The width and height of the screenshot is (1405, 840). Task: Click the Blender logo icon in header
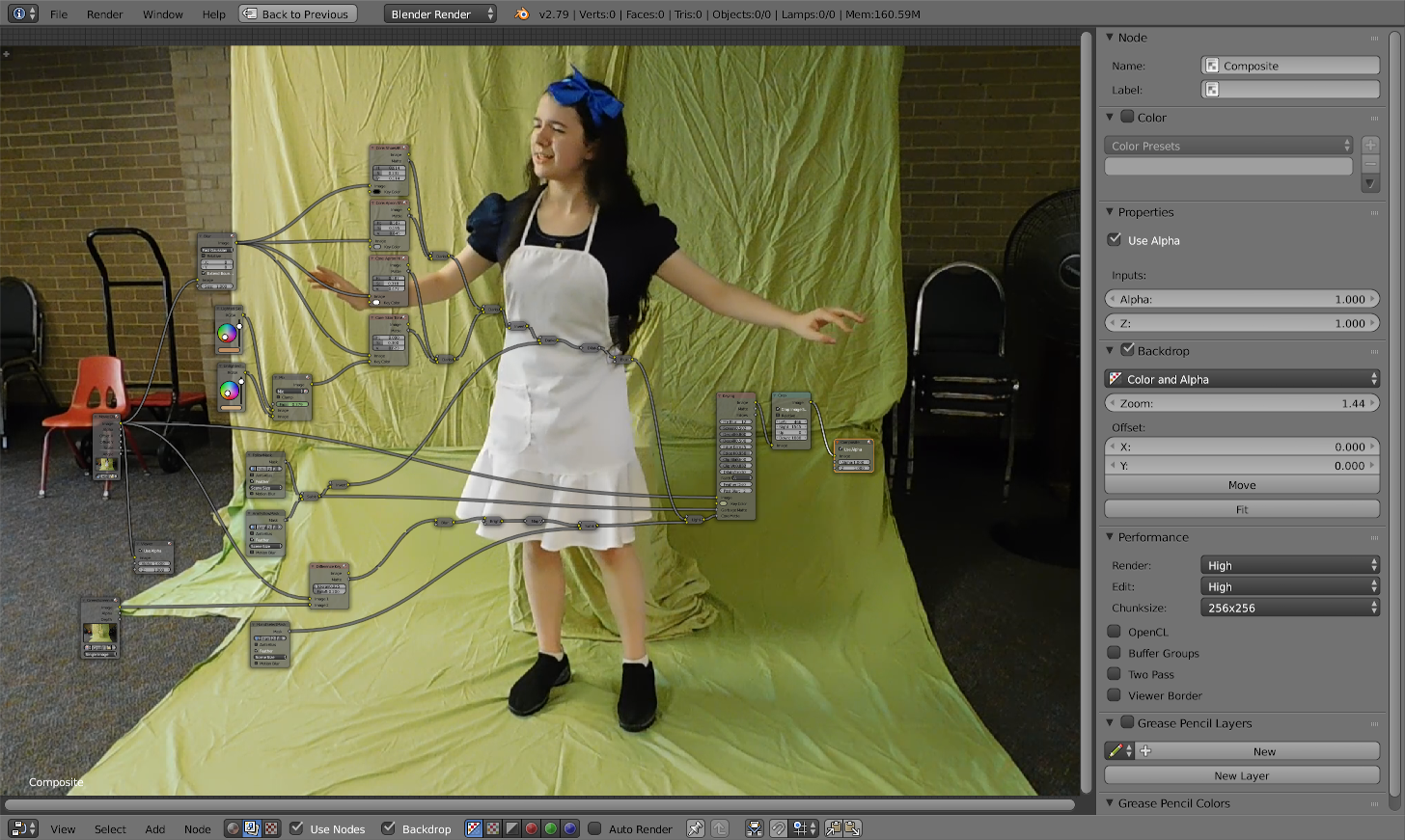(x=522, y=14)
